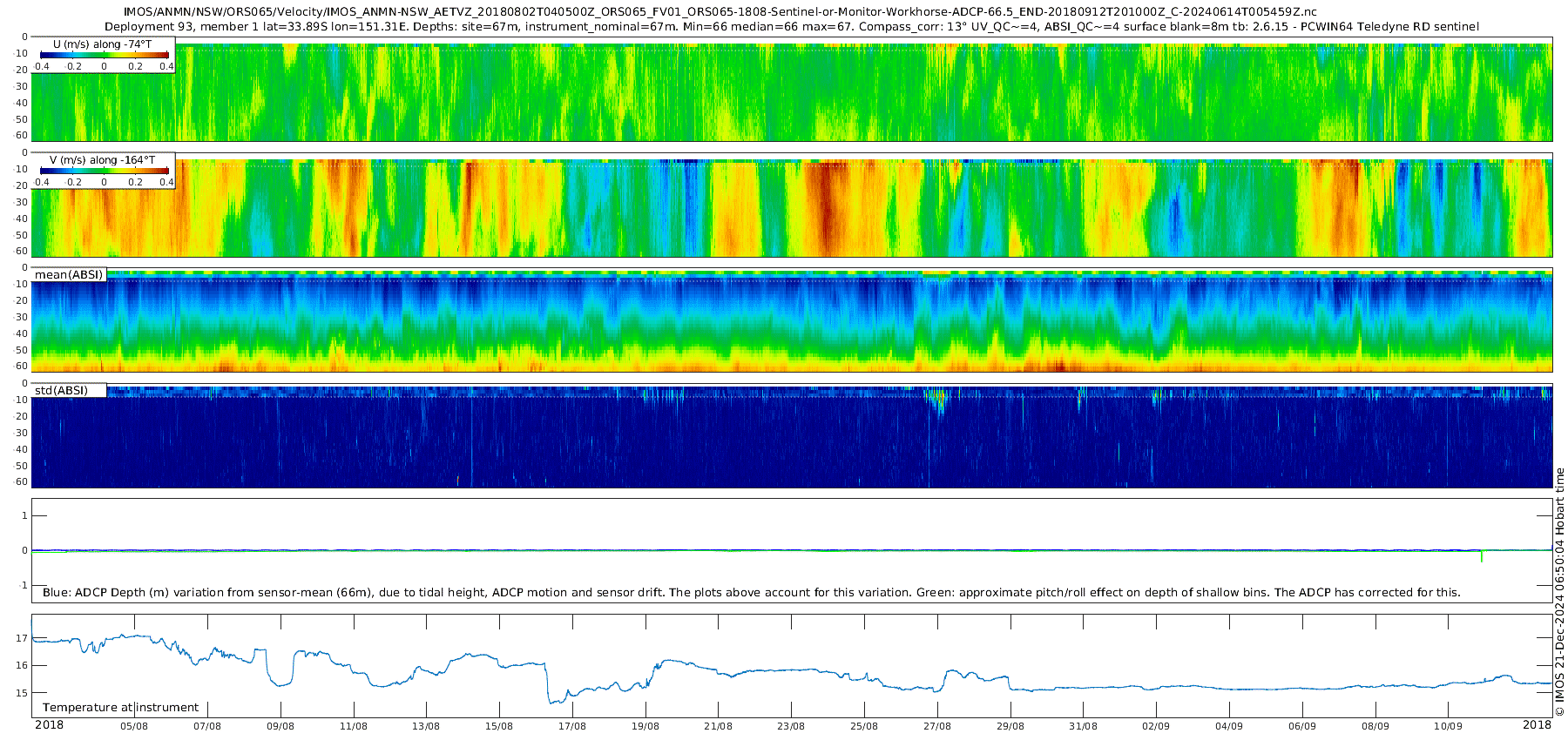Click the 17 tick on temperature axis
This screenshot has height=740, width=1568.
(22, 638)
